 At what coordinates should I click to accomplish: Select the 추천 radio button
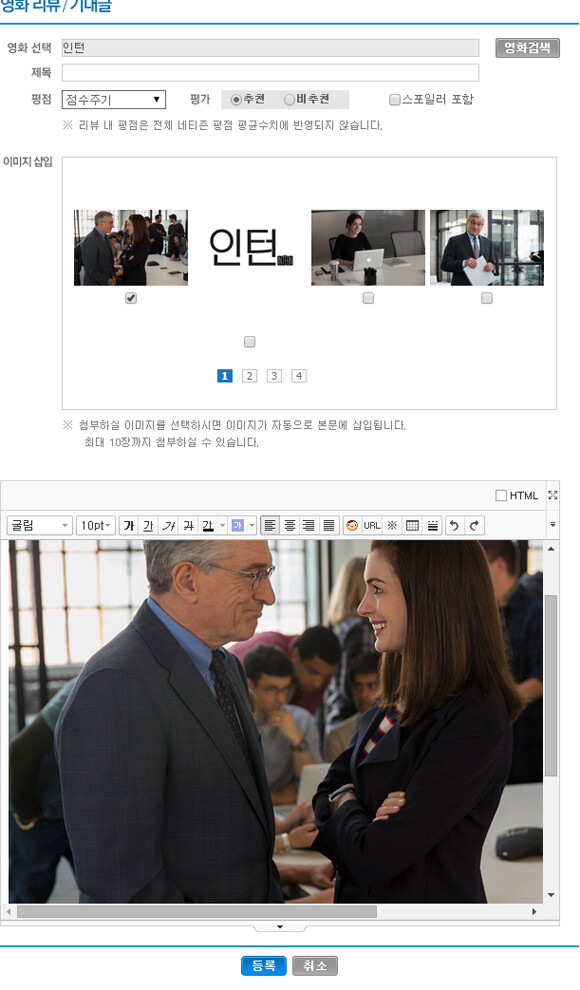coord(236,100)
